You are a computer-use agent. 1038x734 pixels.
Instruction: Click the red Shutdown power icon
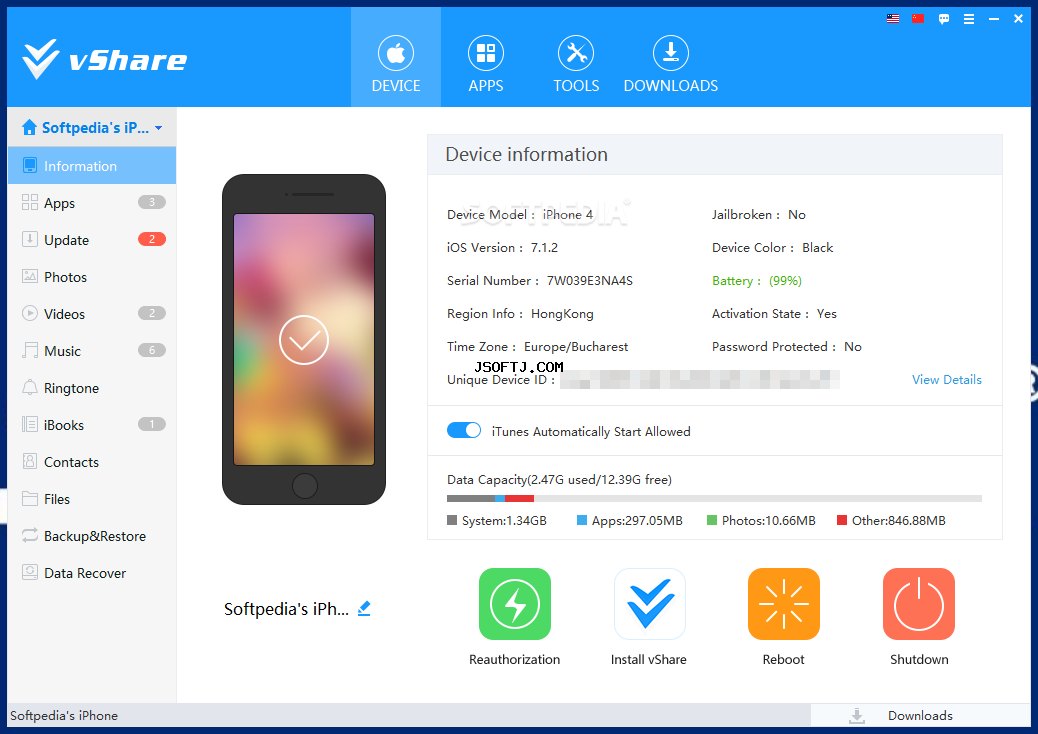pos(919,604)
